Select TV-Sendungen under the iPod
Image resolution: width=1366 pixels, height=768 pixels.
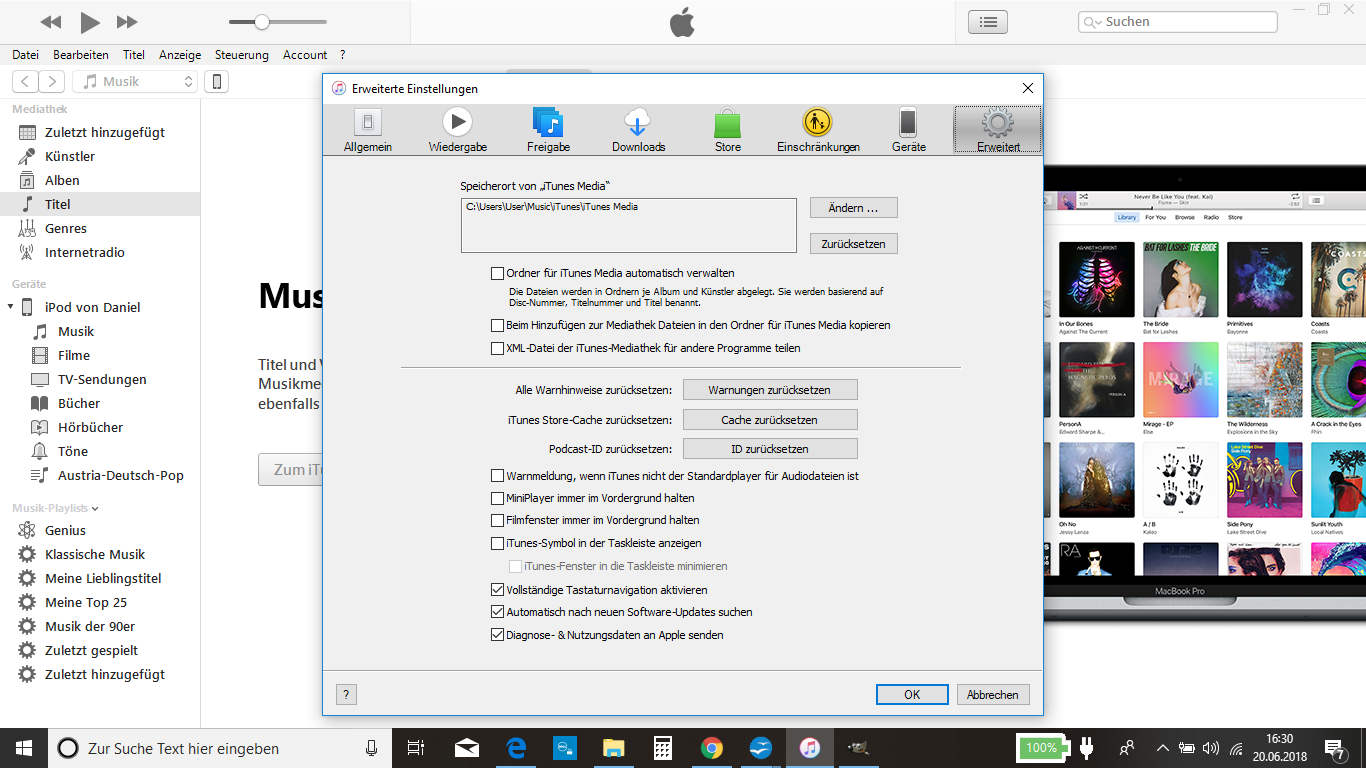tap(100, 379)
